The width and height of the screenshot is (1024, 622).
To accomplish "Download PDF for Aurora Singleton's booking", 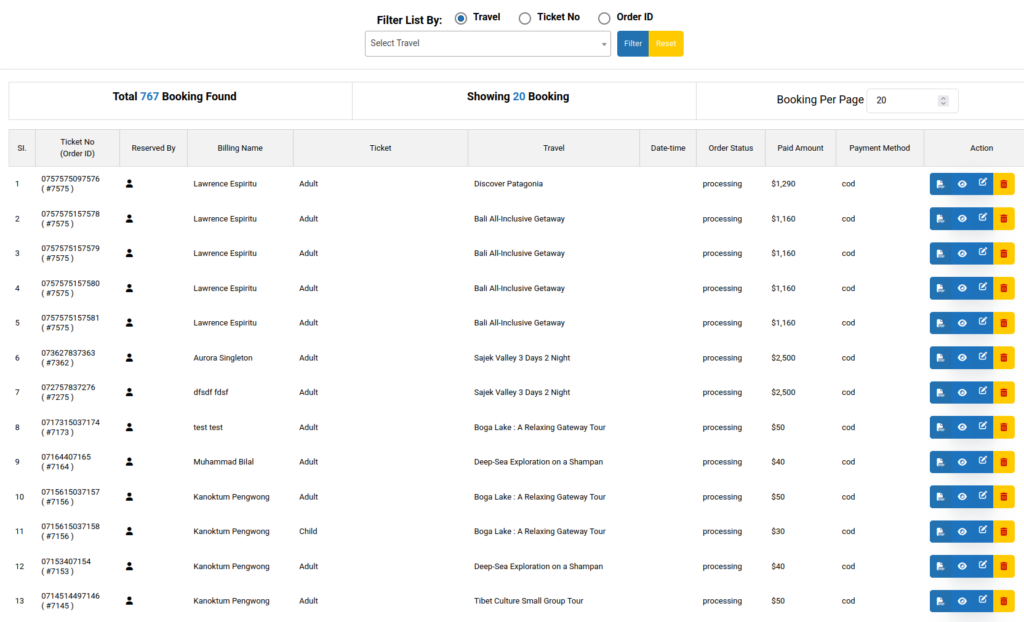I will coord(940,358).
